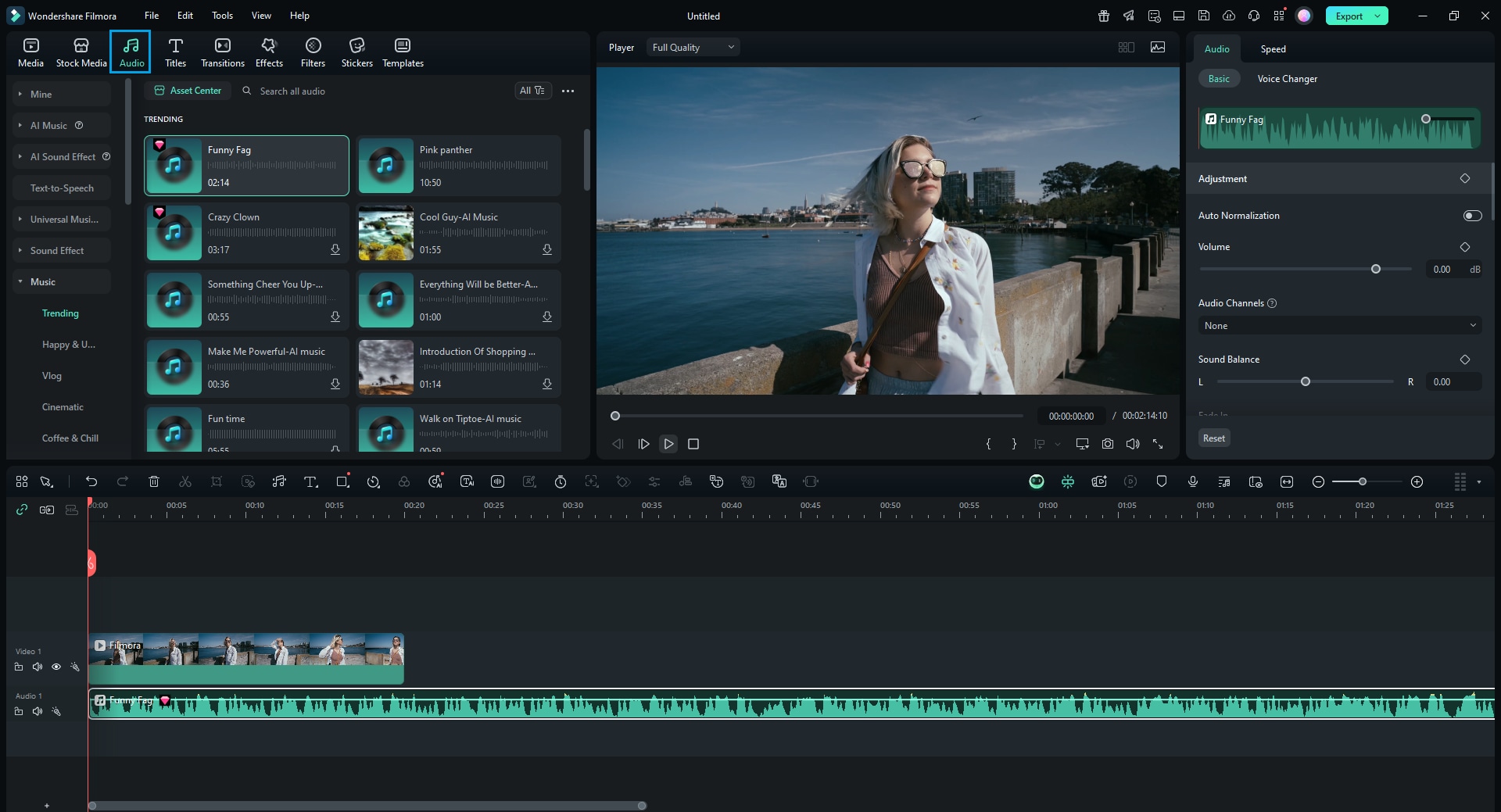Open the Stickers panel

(x=356, y=52)
